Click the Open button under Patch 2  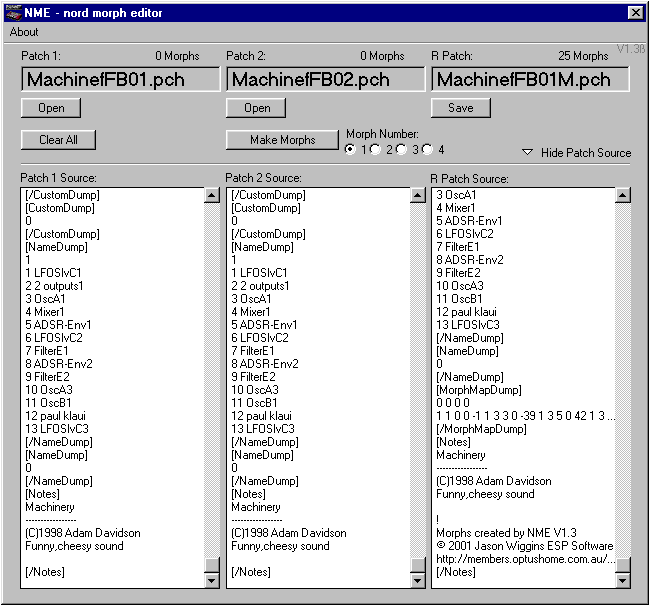pos(257,108)
